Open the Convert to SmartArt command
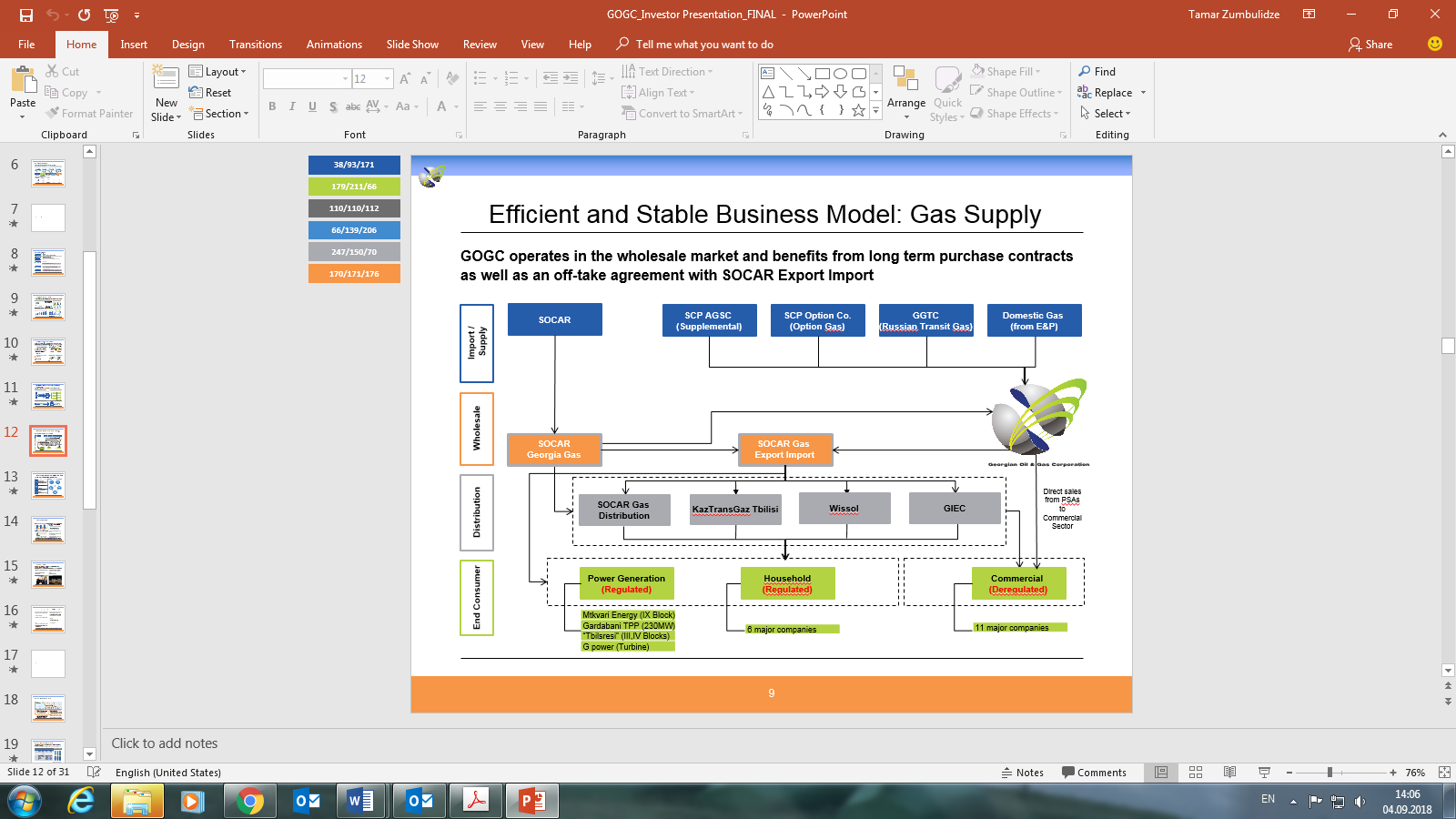The height and width of the screenshot is (819, 1456). pyautogui.click(x=682, y=114)
